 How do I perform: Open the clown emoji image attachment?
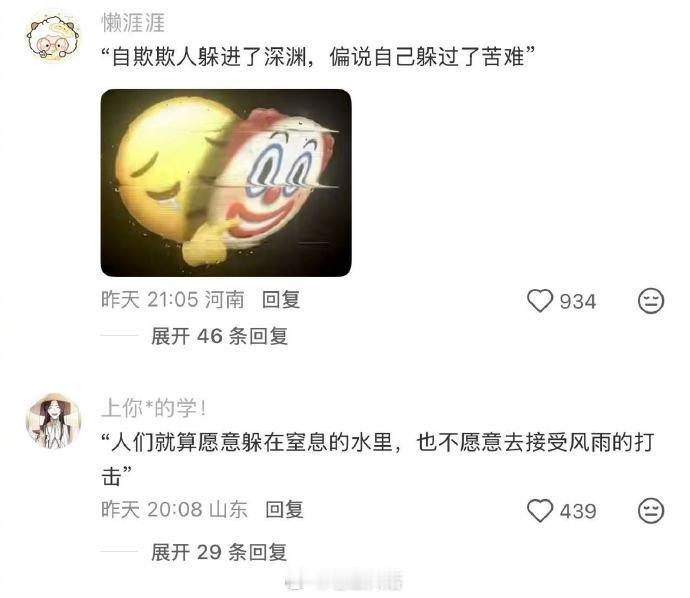coord(226,183)
